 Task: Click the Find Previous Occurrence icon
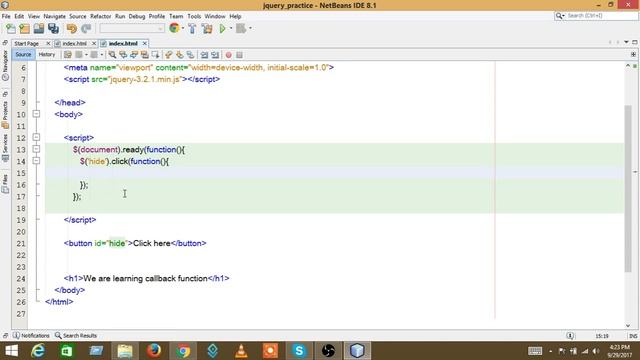tap(123, 55)
